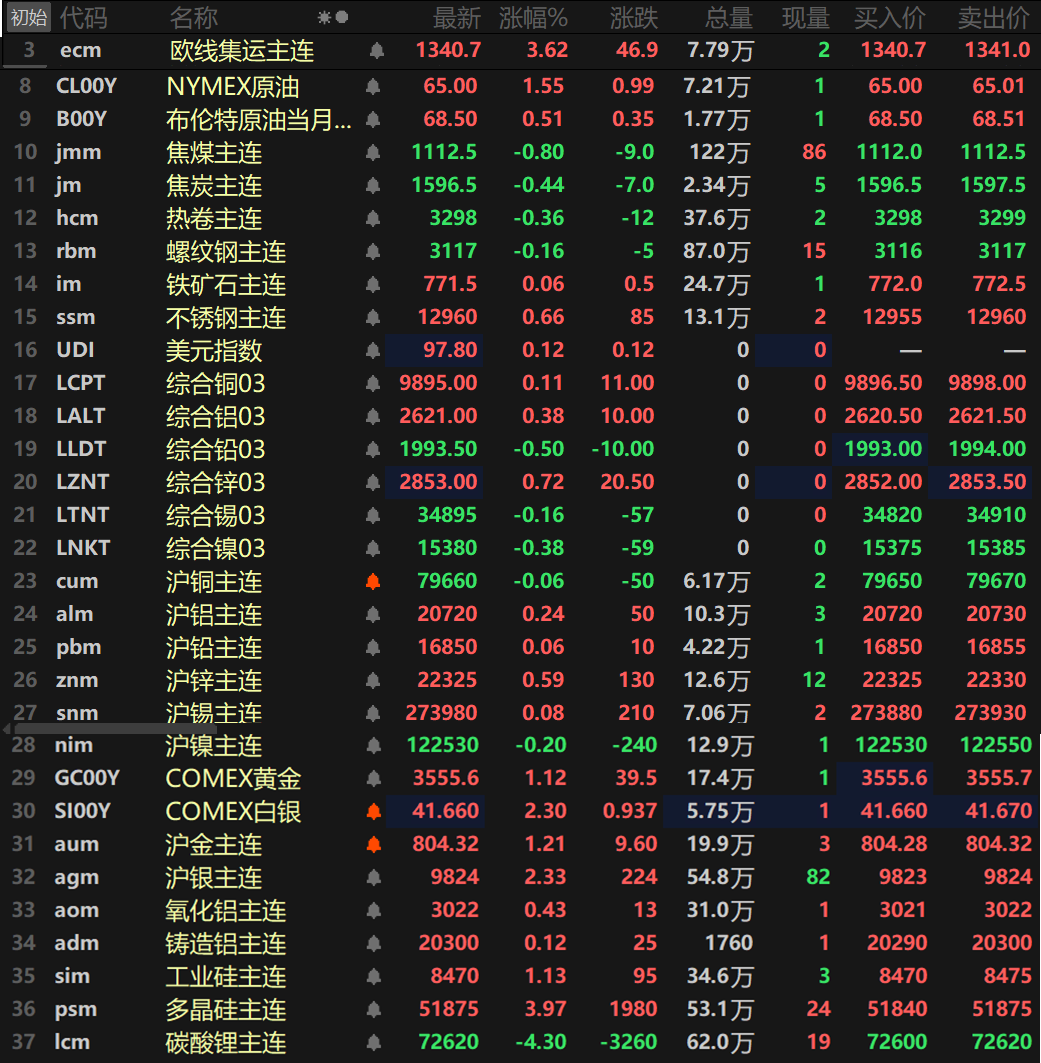The height and width of the screenshot is (1063, 1041).
Task: Click the round dot icon in header
Action: [342, 17]
